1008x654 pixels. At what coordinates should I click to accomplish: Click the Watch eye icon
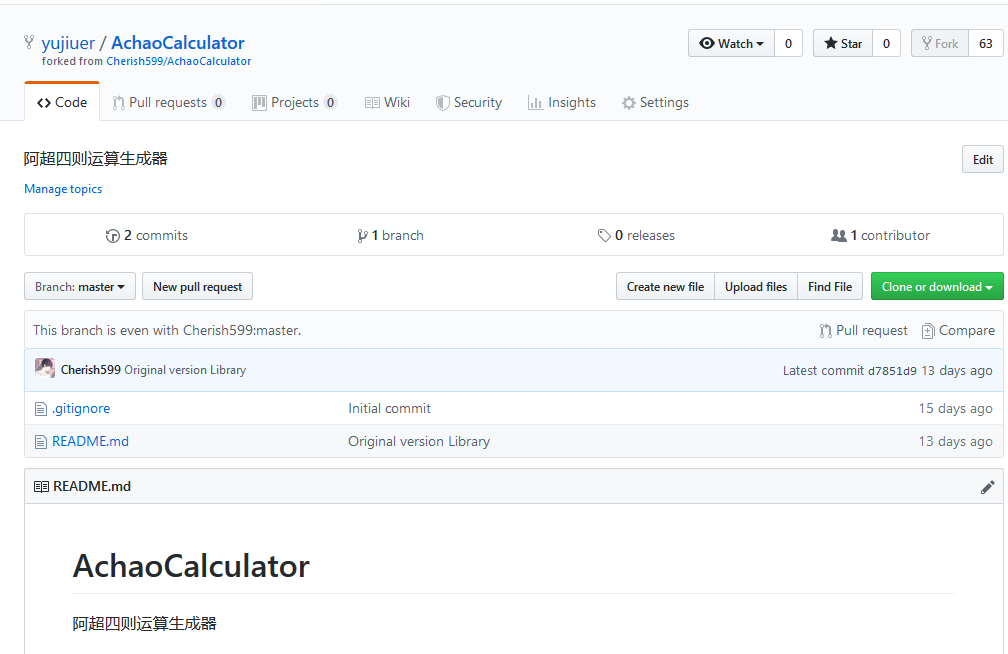click(707, 43)
